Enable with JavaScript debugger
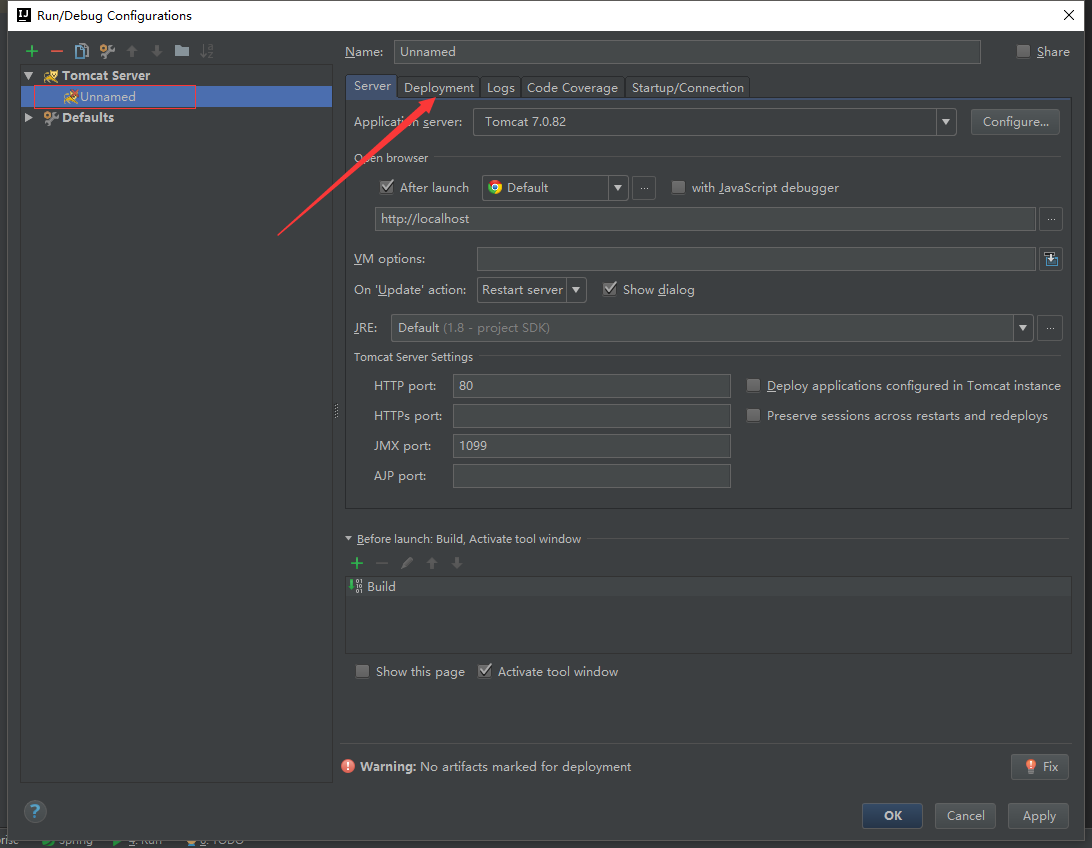This screenshot has width=1092, height=848. (x=678, y=187)
